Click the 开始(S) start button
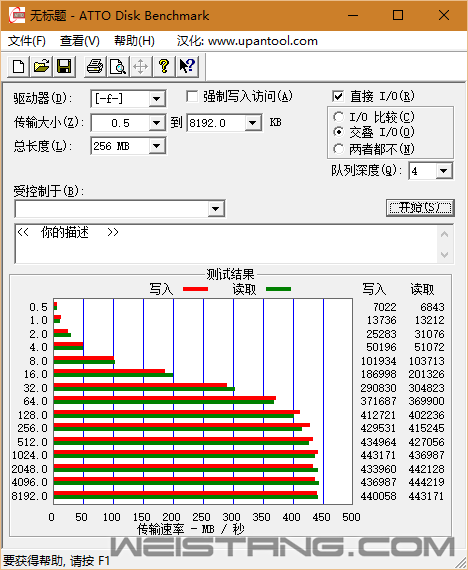The width and height of the screenshot is (468, 570). [x=420, y=208]
